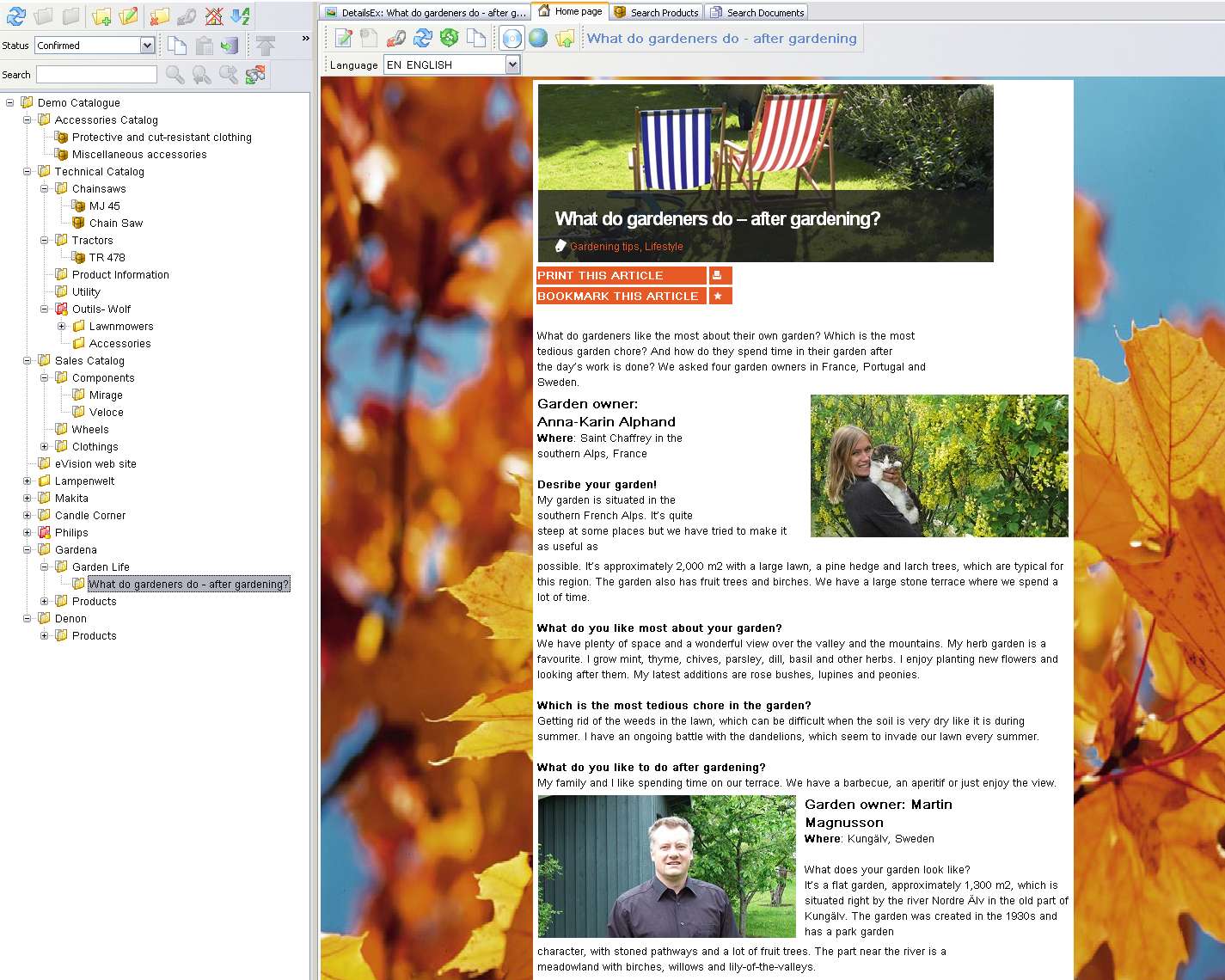
Task: Open the Status dropdown showing Confirmed
Action: (x=147, y=46)
